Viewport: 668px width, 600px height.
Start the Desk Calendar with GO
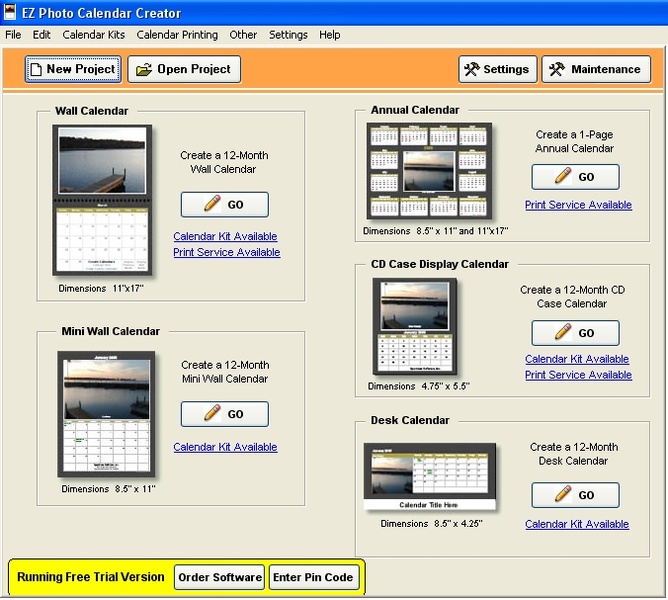[576, 495]
